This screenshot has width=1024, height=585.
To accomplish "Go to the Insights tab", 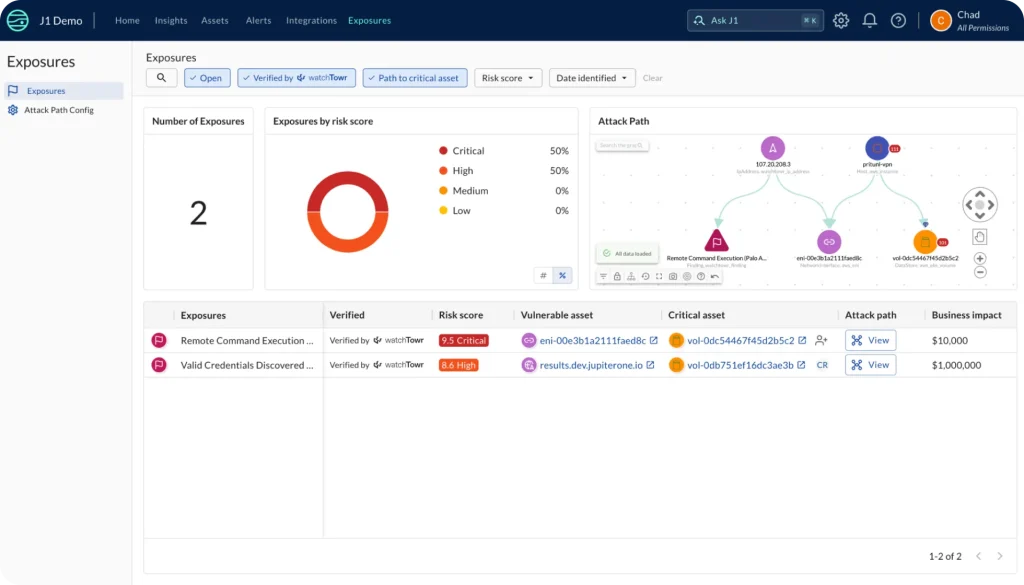I will (171, 20).
